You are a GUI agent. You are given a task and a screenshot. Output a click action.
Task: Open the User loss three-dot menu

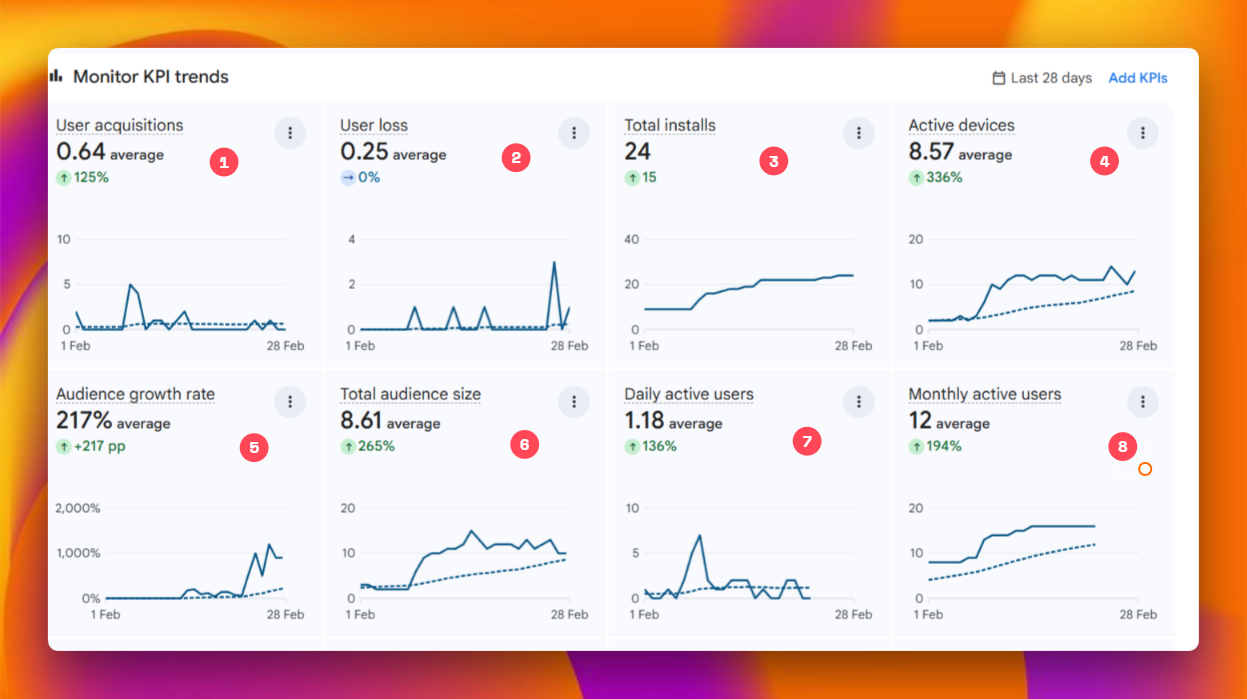tap(573, 132)
